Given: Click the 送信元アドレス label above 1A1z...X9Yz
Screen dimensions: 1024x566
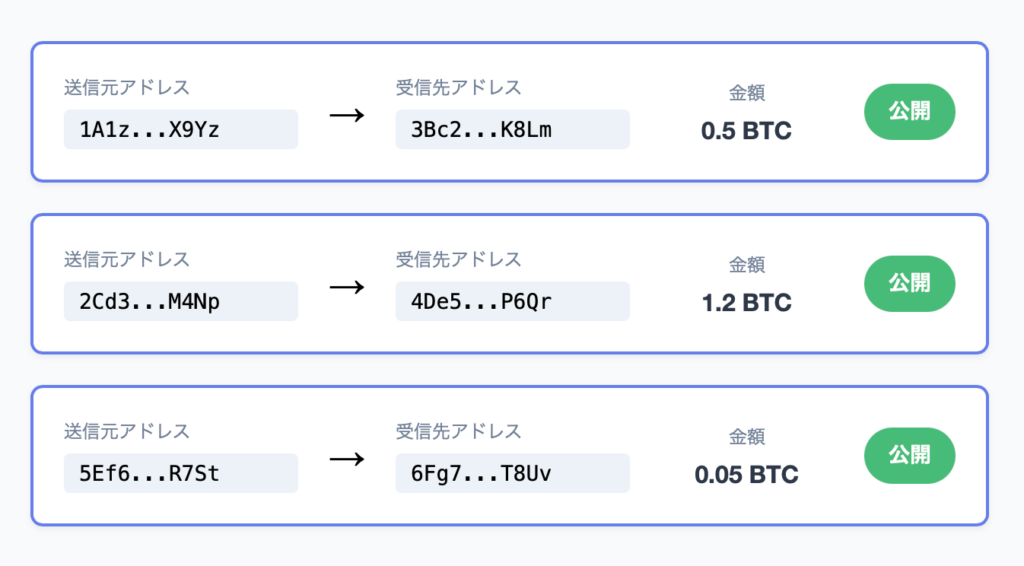Looking at the screenshot, I should point(127,88).
